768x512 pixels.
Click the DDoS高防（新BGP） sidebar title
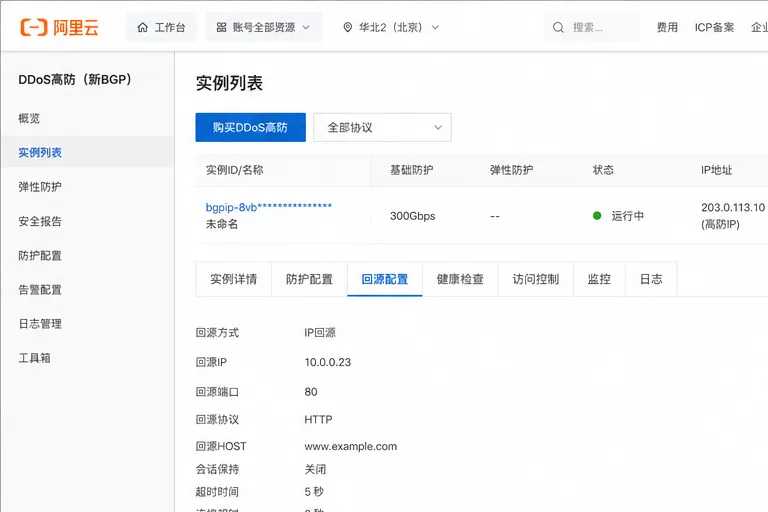[75, 79]
